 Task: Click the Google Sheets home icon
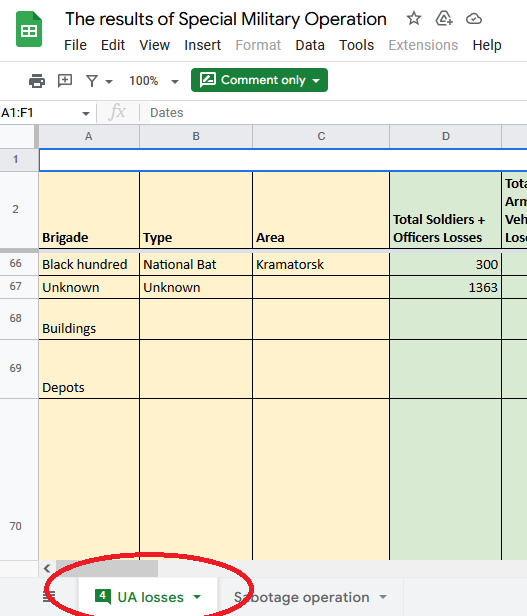coord(29,29)
